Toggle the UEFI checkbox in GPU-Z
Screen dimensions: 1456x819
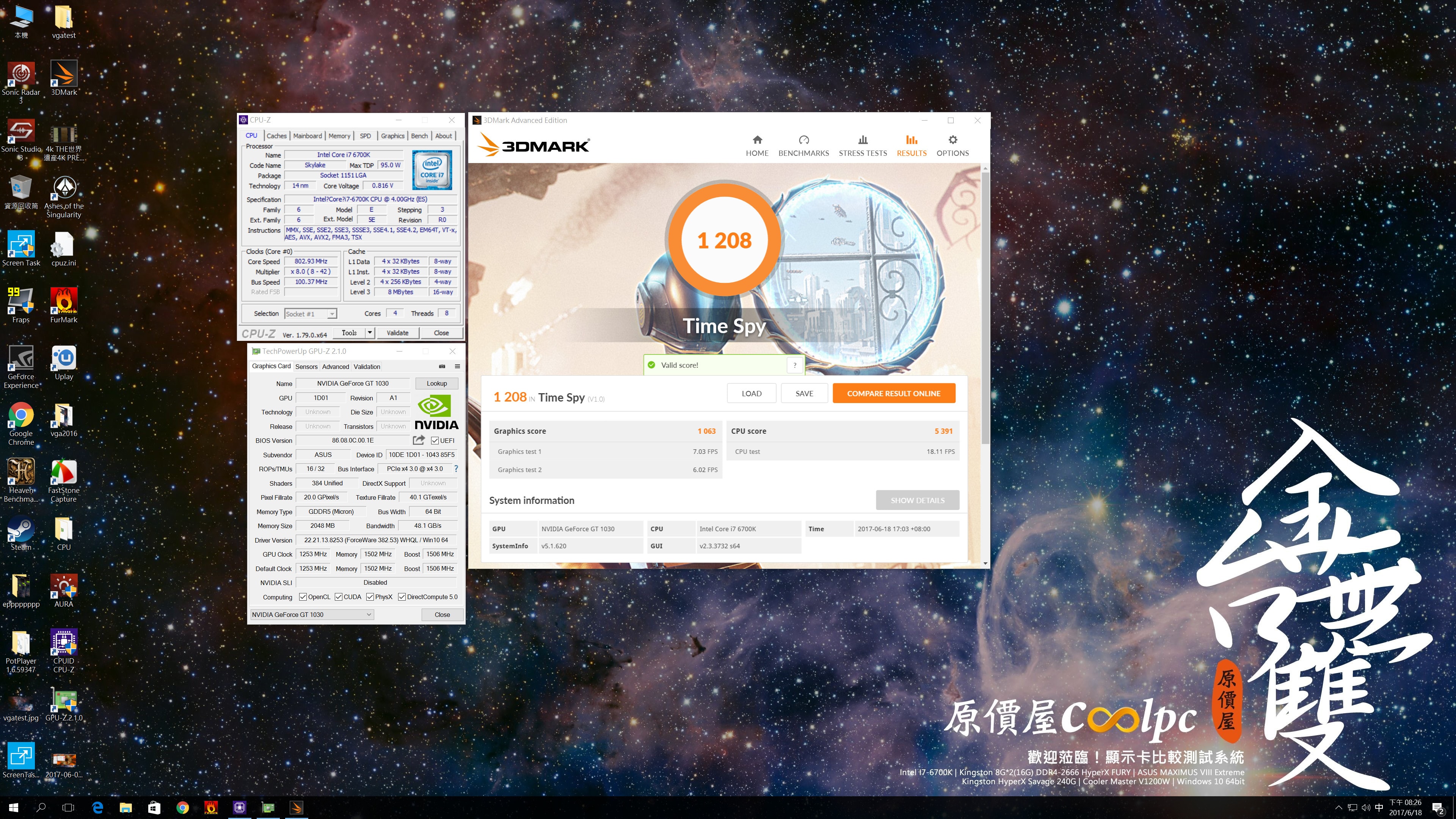pos(435,440)
